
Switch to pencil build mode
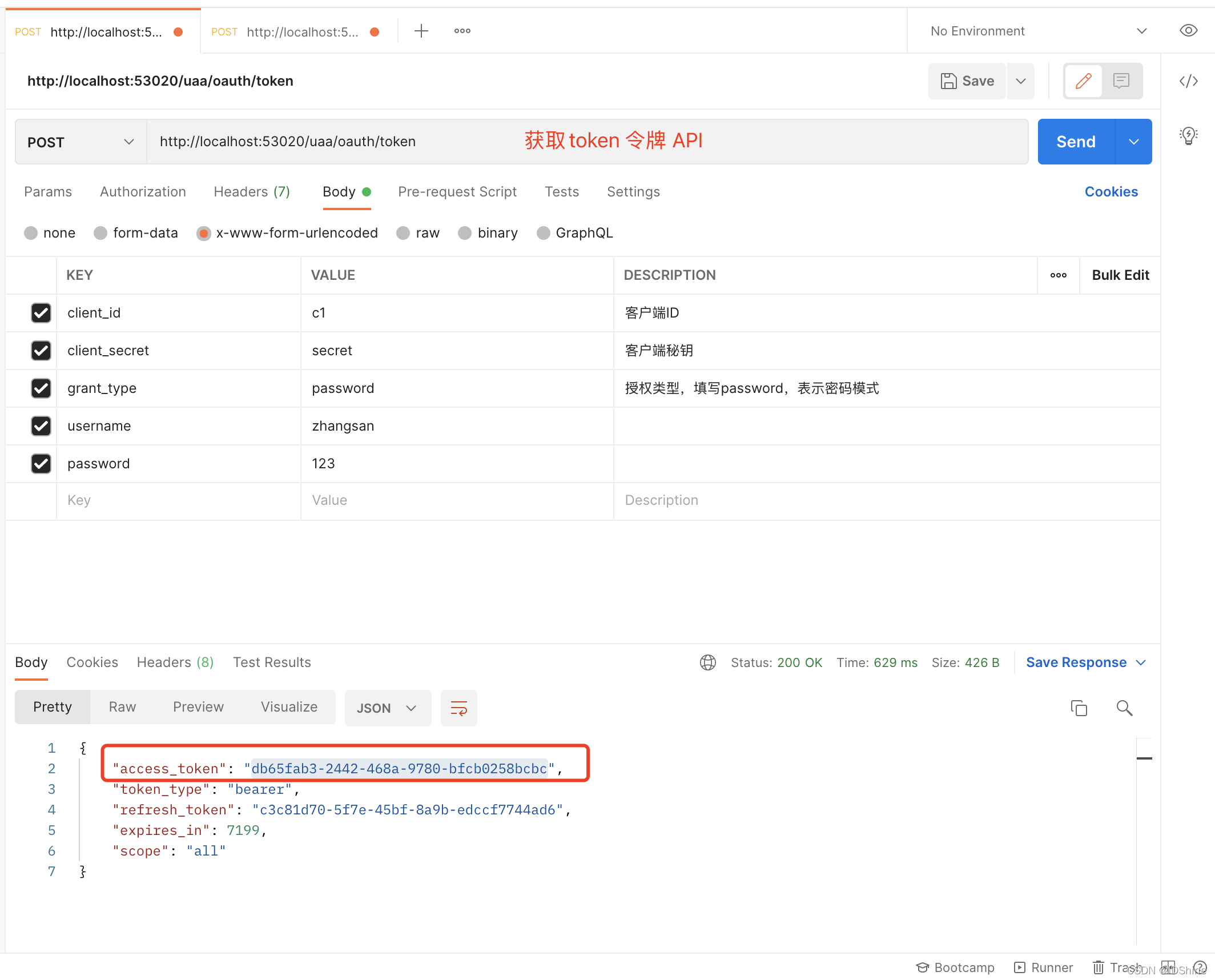coord(1083,81)
